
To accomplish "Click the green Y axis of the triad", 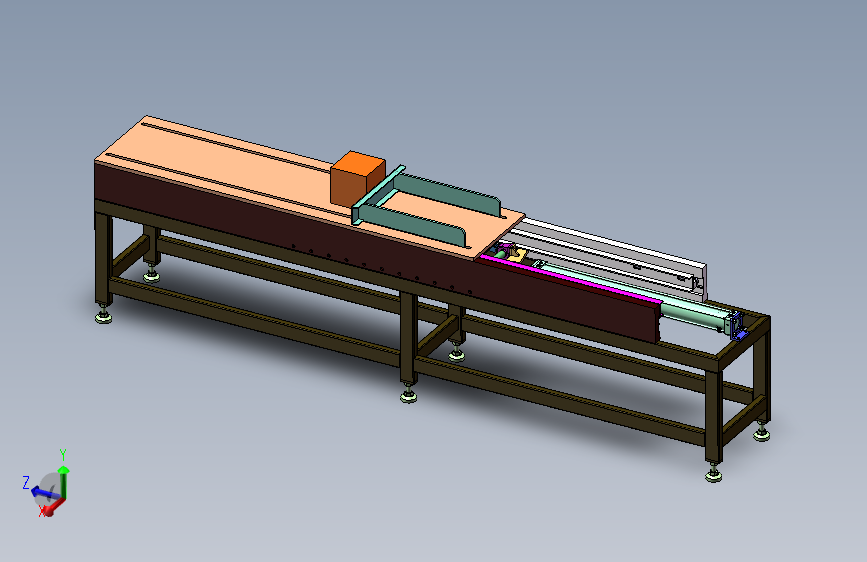I will (x=64, y=480).
